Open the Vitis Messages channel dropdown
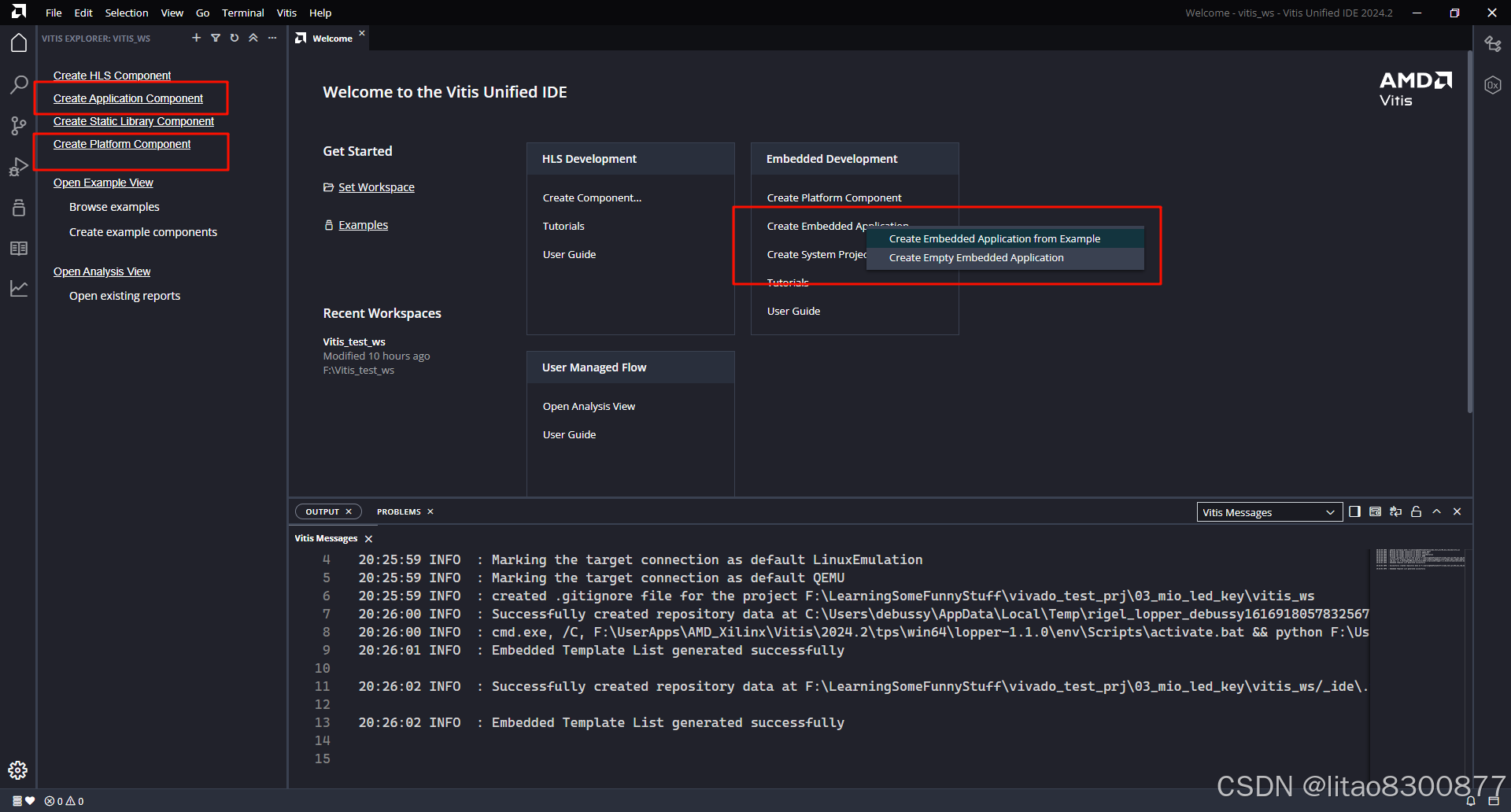1511x812 pixels. [x=1269, y=512]
